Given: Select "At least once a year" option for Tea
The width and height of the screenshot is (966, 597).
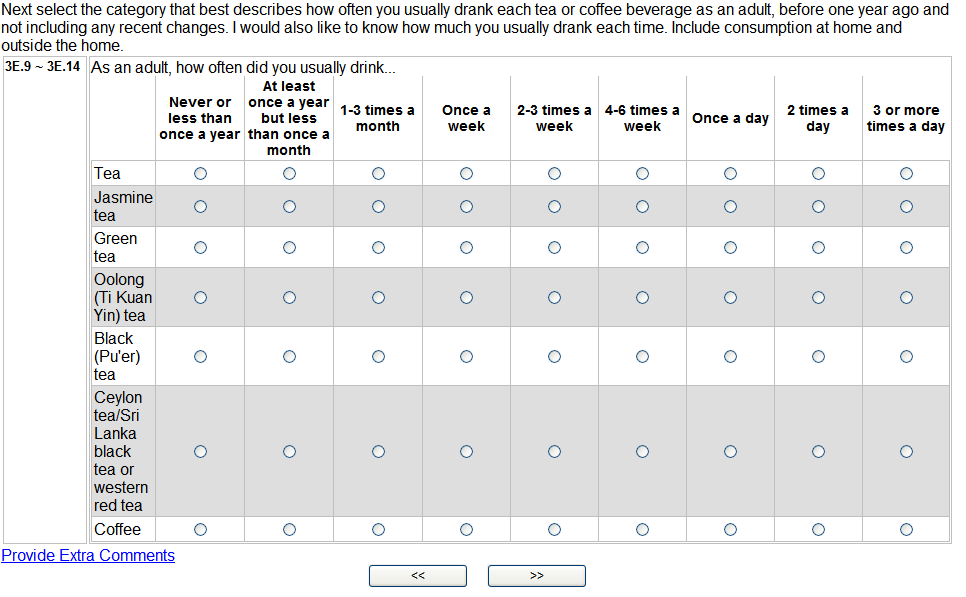Looking at the screenshot, I should [x=289, y=174].
